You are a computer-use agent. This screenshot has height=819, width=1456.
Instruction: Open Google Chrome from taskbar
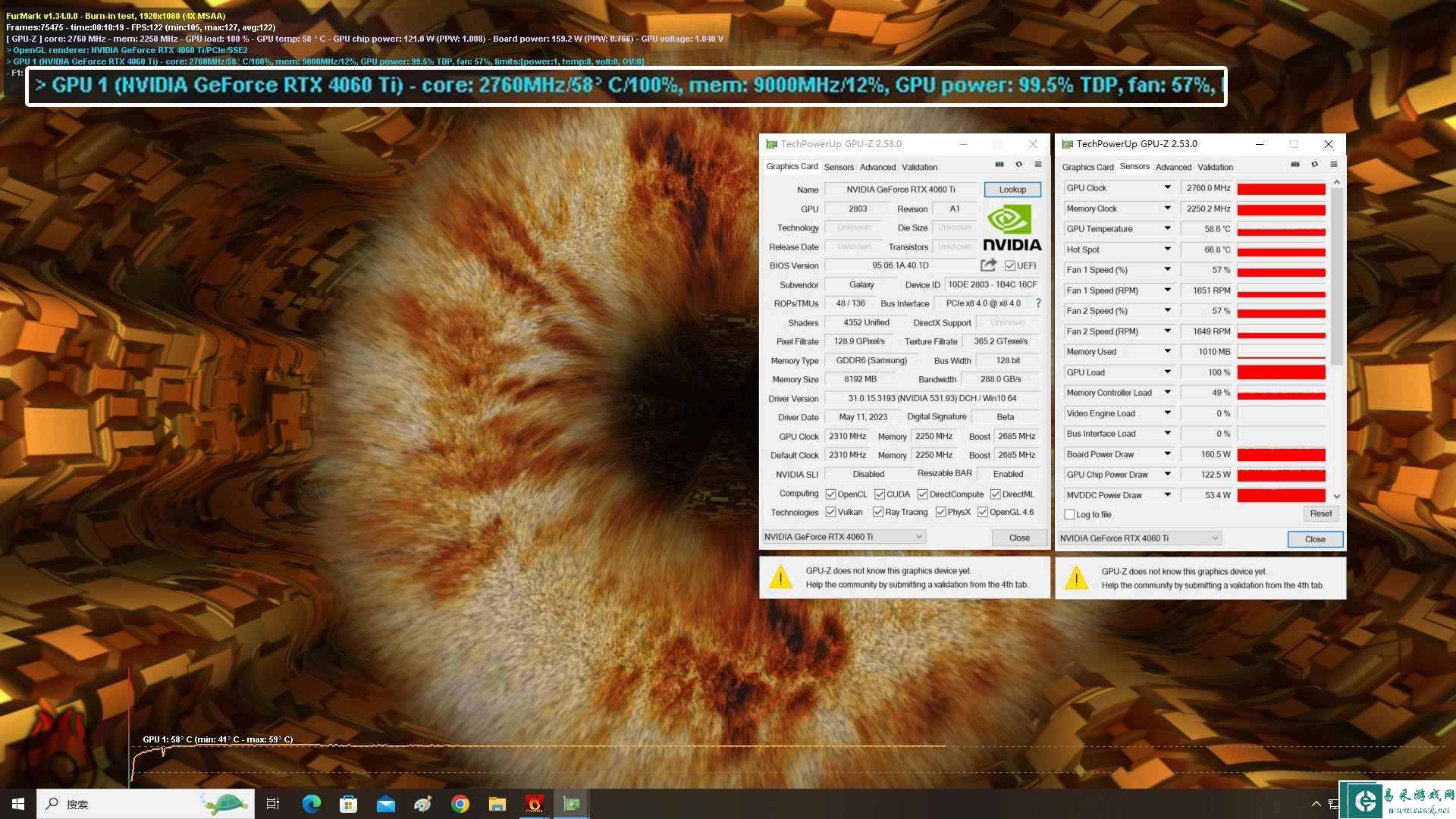460,804
